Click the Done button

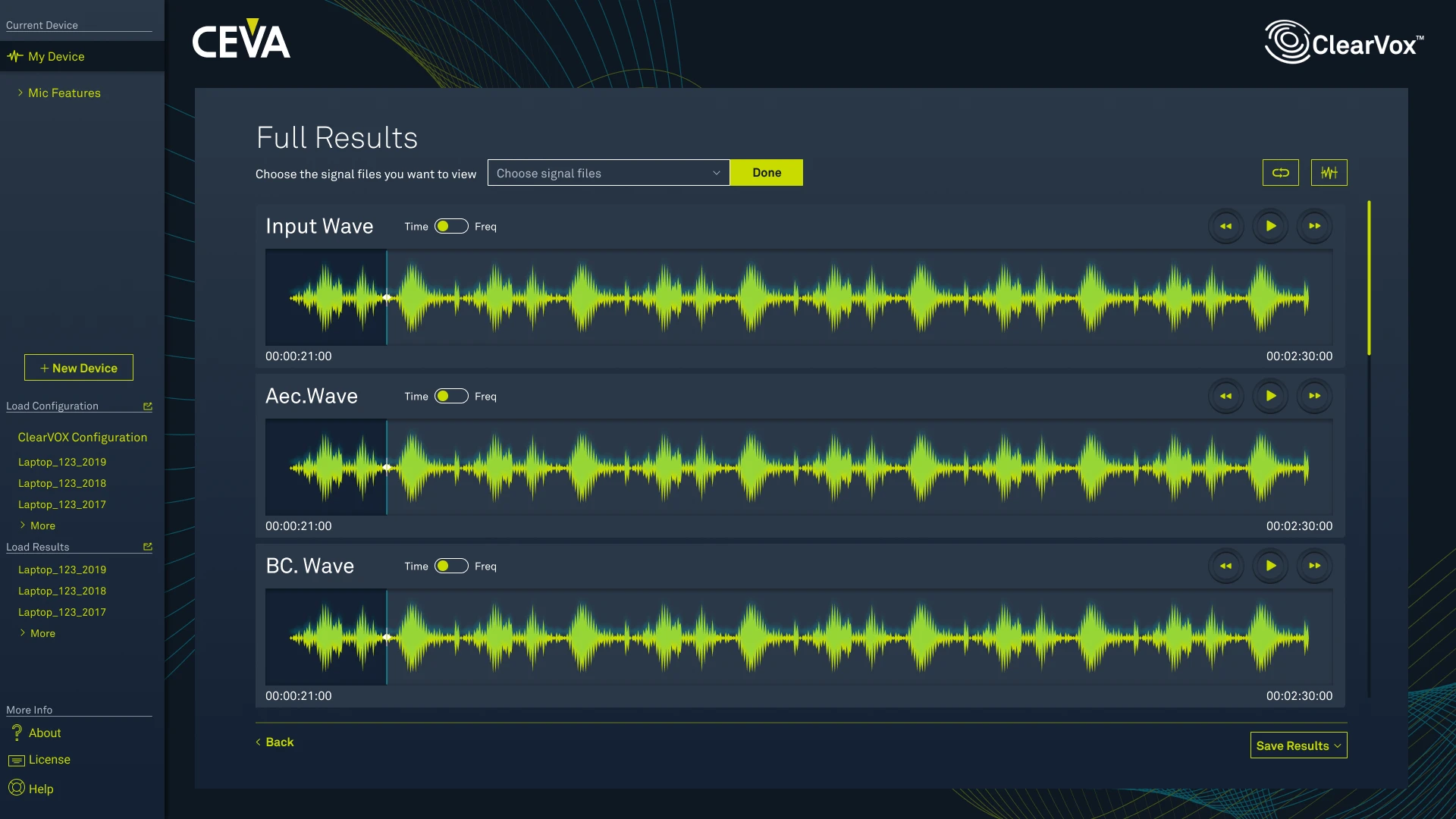click(766, 173)
